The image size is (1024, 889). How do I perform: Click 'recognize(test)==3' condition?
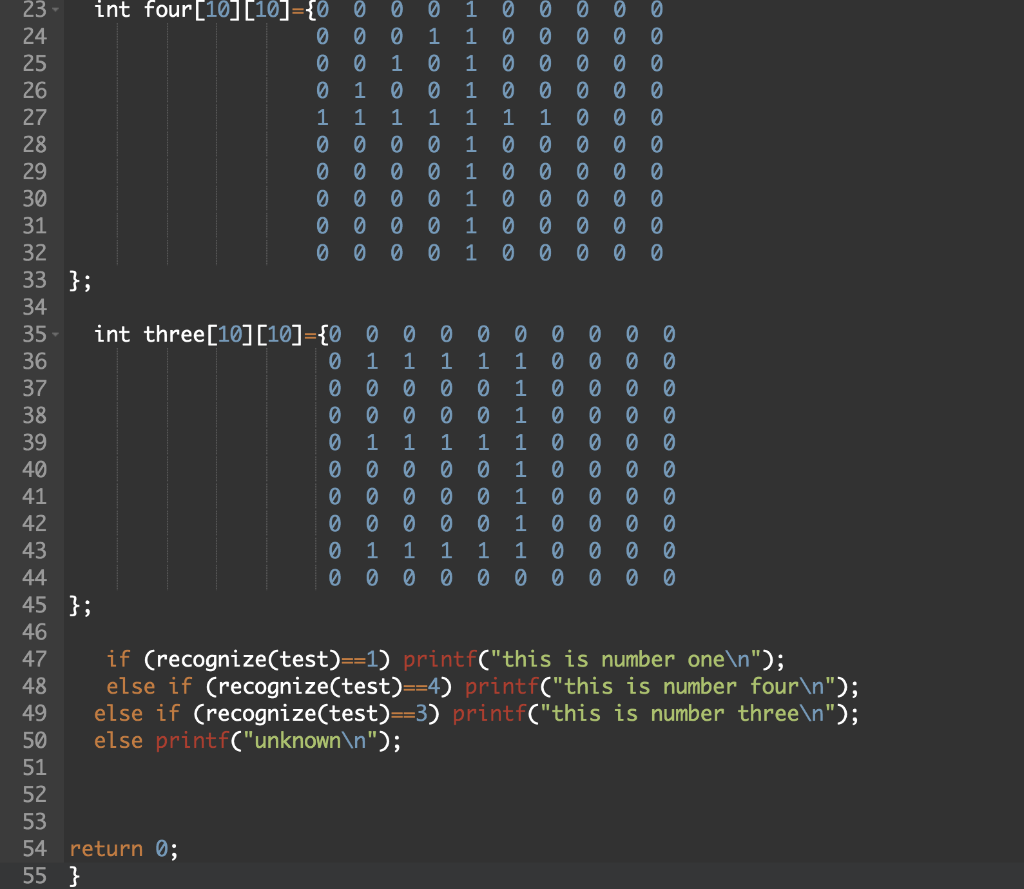(x=316, y=714)
